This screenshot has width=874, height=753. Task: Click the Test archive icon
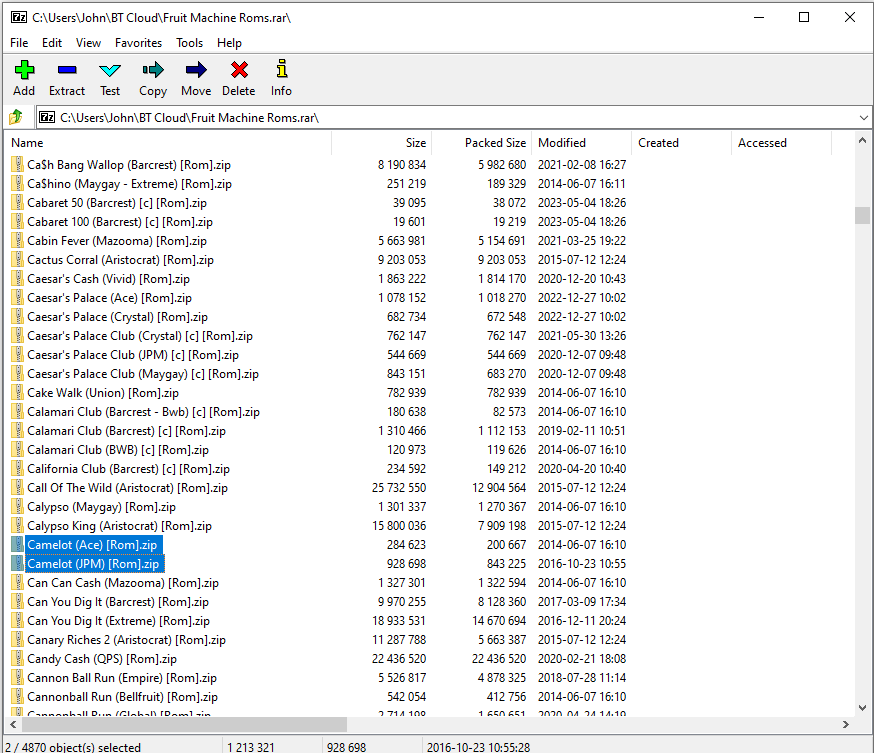[110, 70]
